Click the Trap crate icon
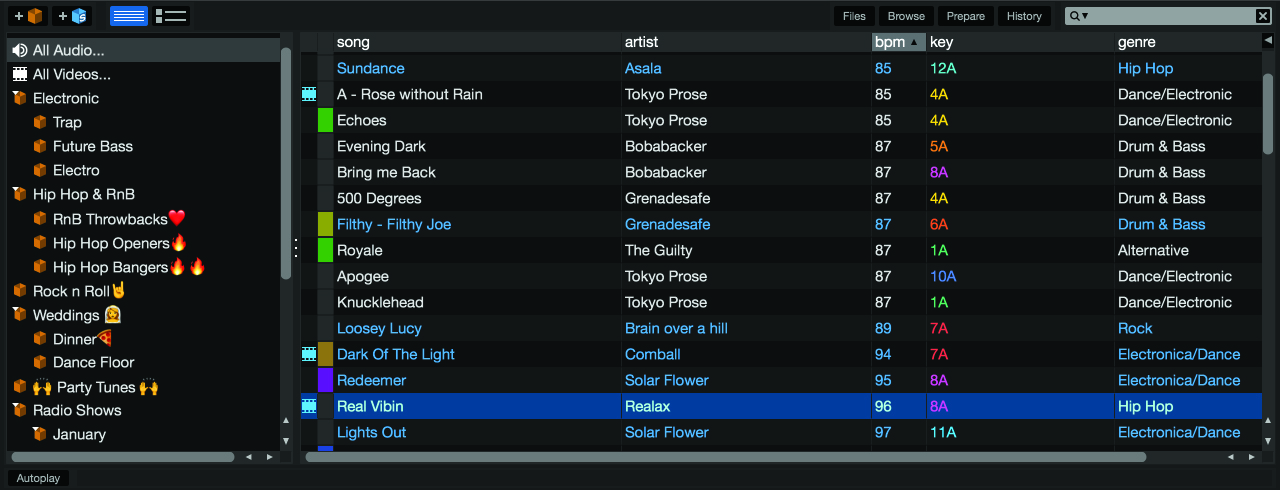This screenshot has width=1280, height=490. click(40, 122)
